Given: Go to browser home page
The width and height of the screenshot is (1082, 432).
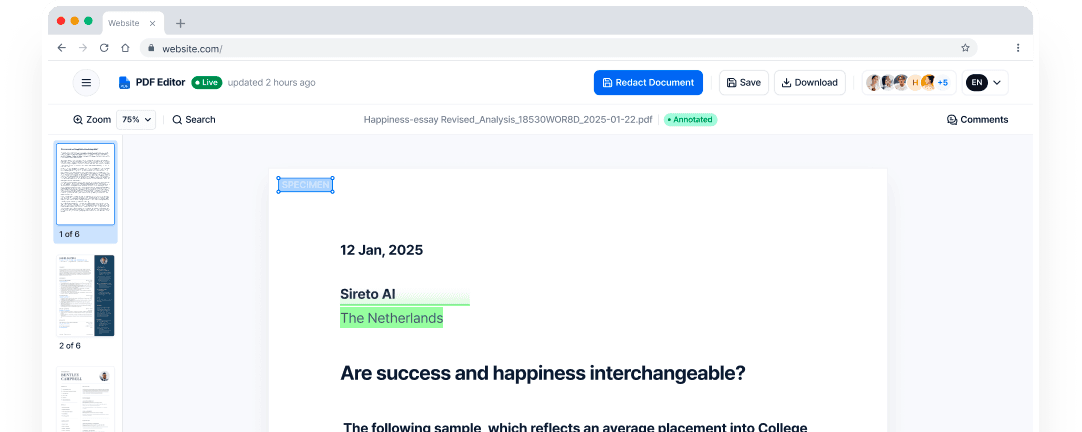Looking at the screenshot, I should (x=125, y=48).
